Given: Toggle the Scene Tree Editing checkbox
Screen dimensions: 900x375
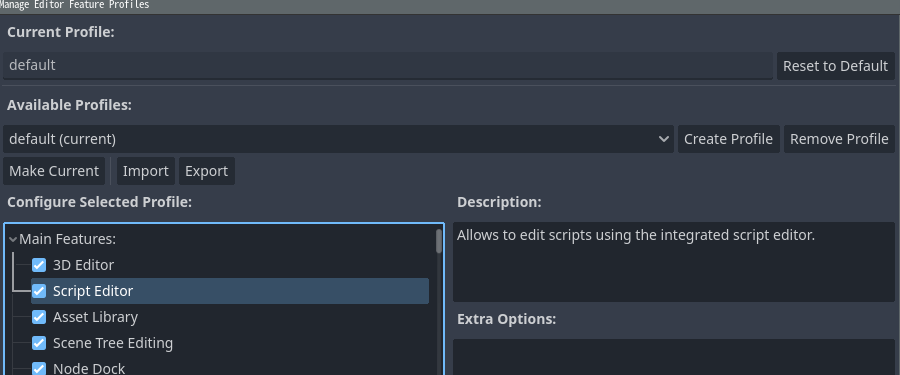Looking at the screenshot, I should point(38,343).
